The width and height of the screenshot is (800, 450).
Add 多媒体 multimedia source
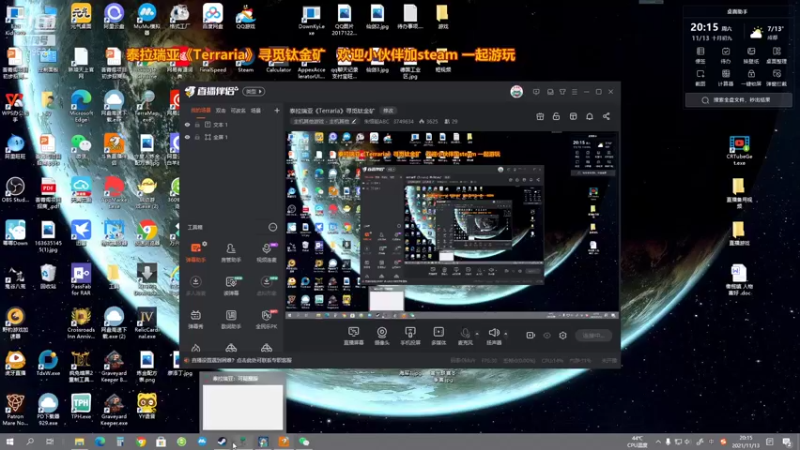tap(438, 336)
